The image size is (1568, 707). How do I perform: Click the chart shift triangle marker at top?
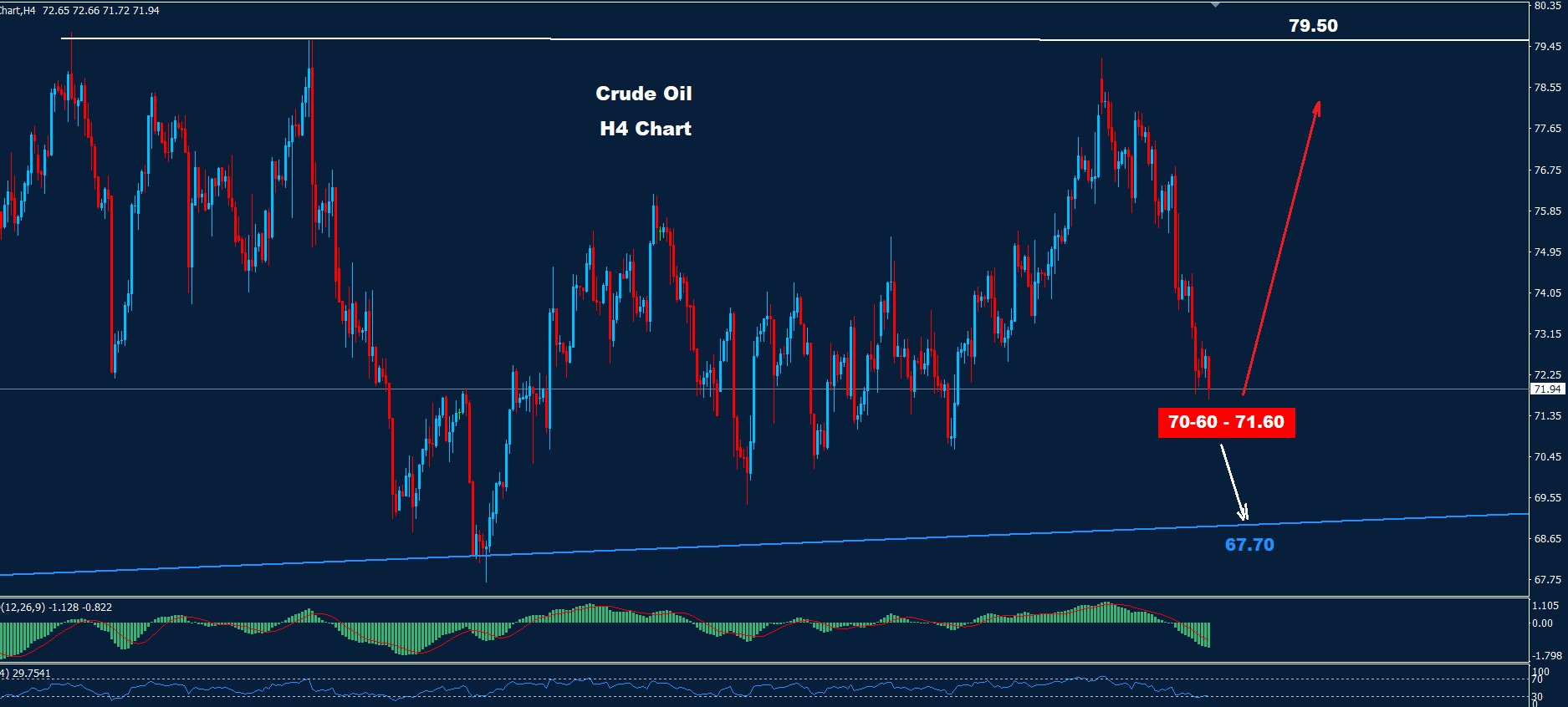coord(1215,5)
